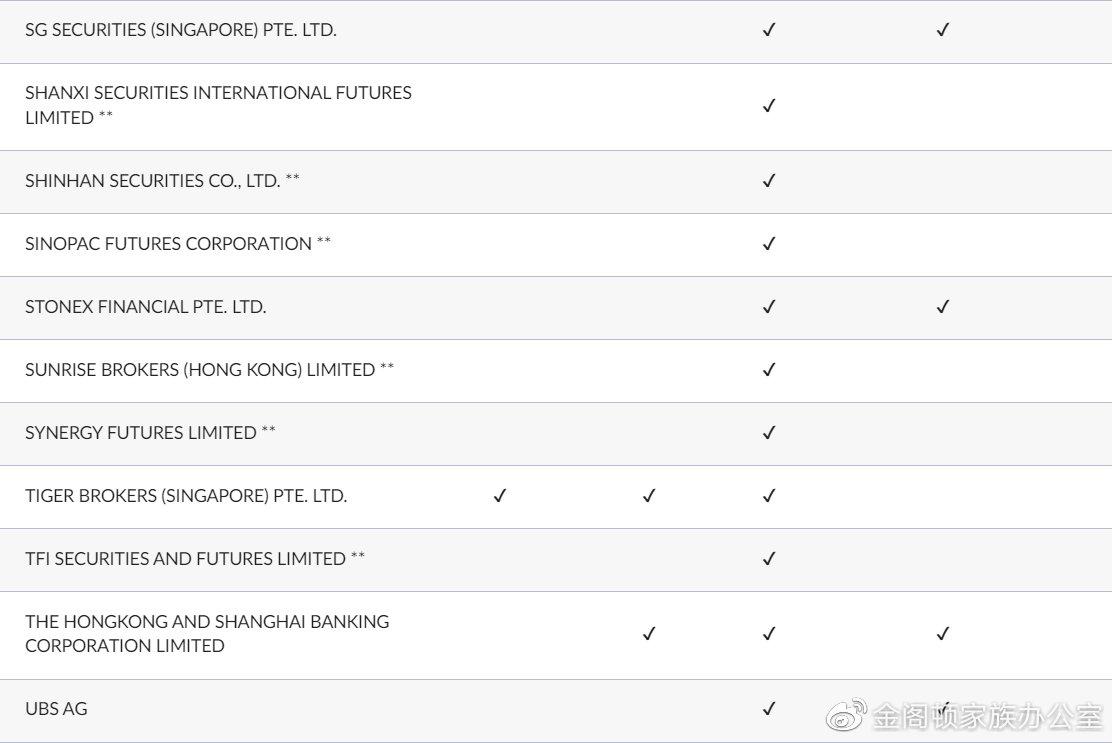The image size is (1114, 743).
Task: Click the last checkmark in SG Securities row
Action: click(942, 30)
